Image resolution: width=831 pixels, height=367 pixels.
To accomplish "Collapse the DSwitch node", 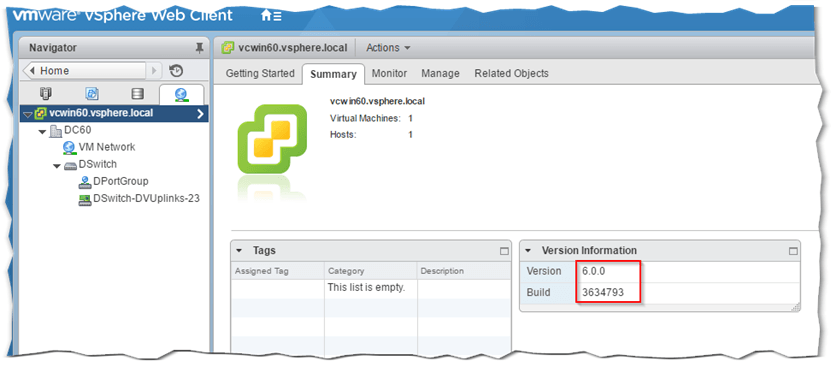I will tap(57, 165).
